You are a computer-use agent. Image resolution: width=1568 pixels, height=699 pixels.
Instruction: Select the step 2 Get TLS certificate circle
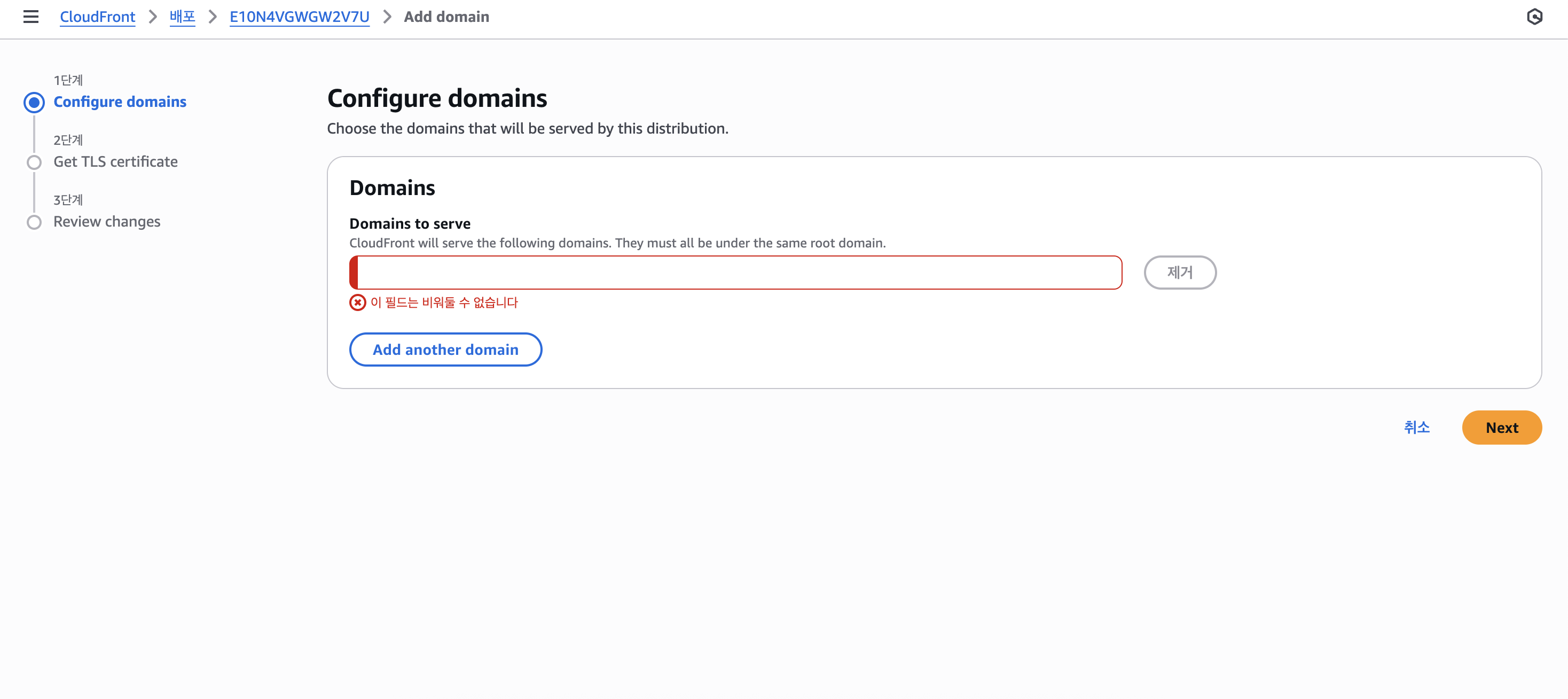pyautogui.click(x=34, y=162)
